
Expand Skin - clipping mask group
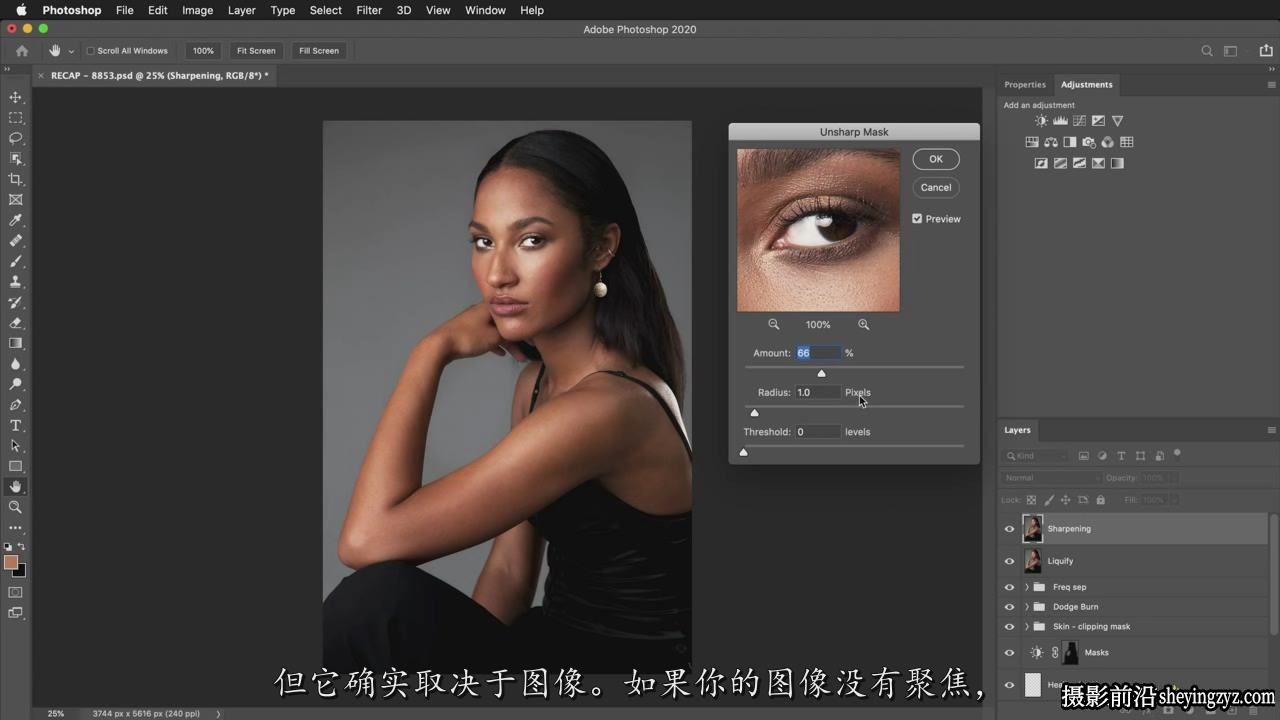click(x=1026, y=627)
